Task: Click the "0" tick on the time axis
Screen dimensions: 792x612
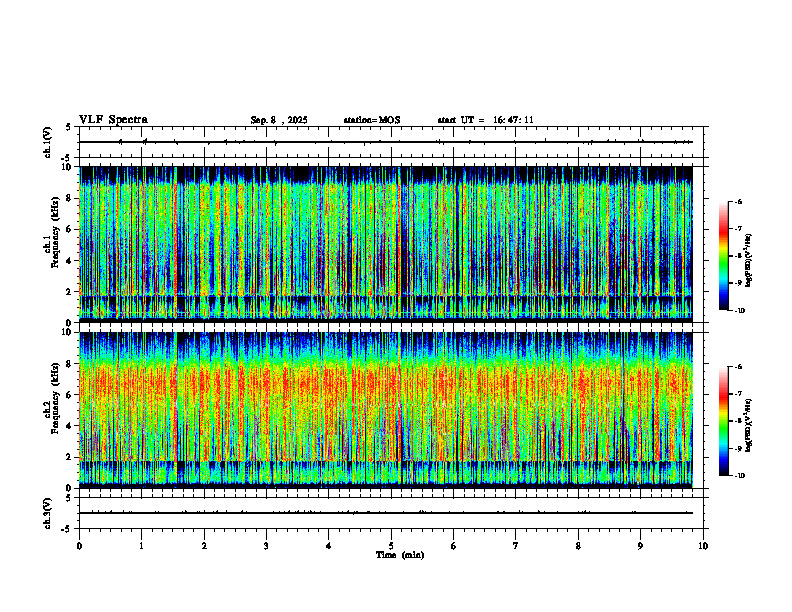Action: coord(79,546)
